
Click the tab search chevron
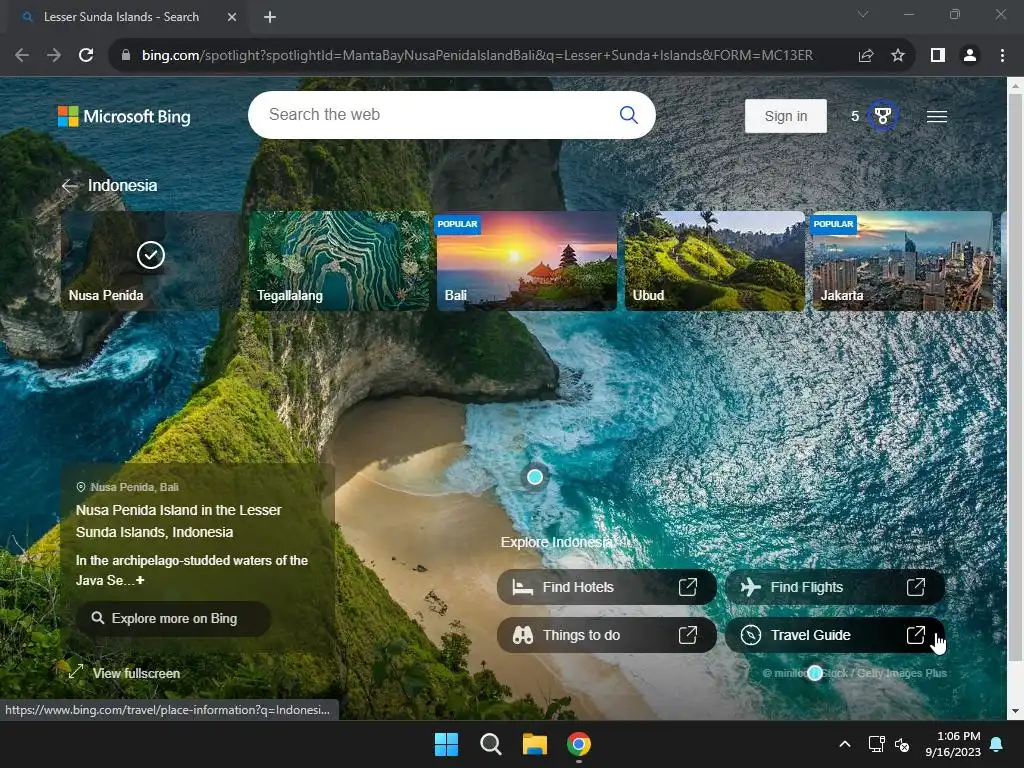[x=863, y=14]
